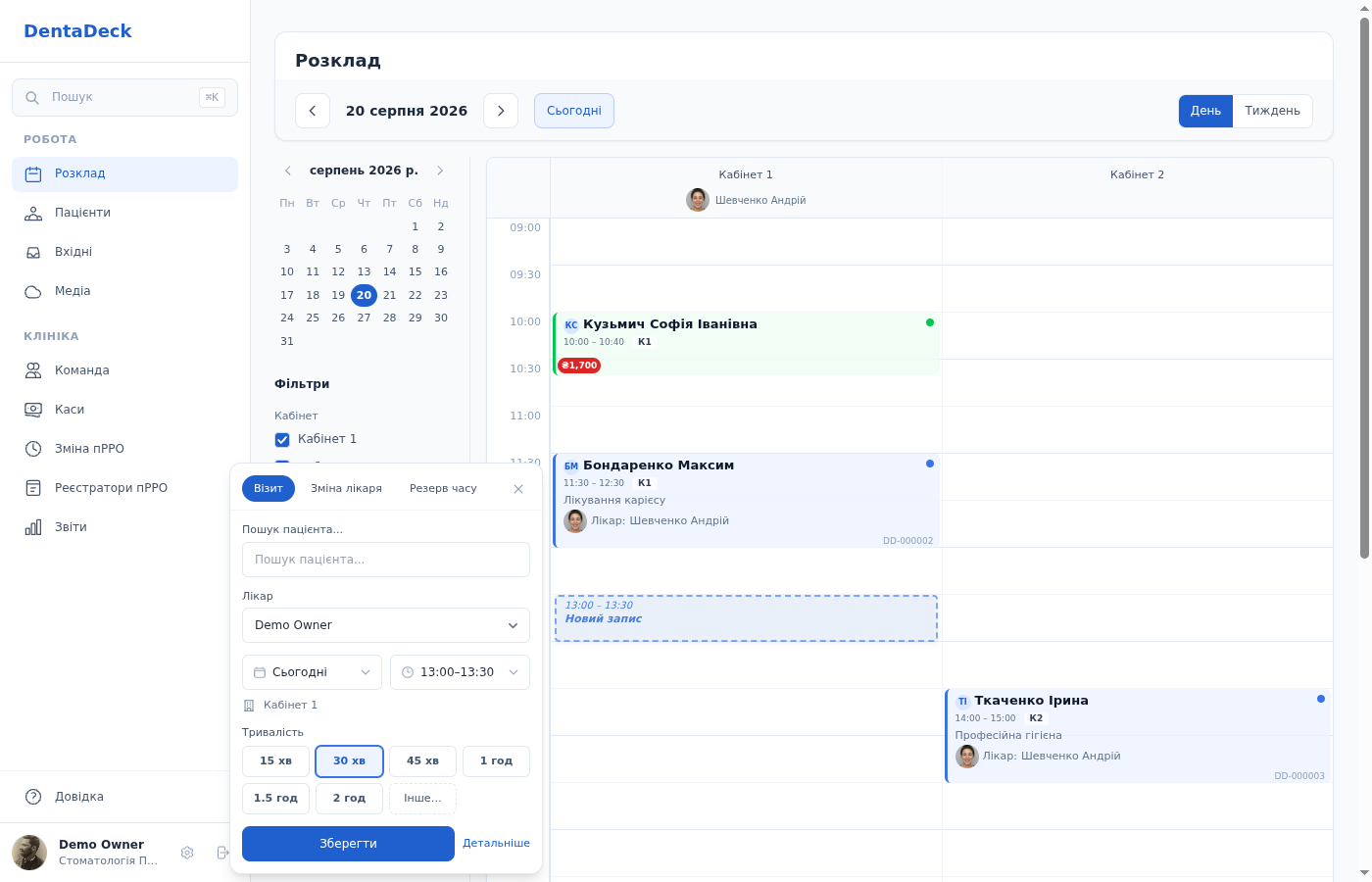Switch to День view

1205,111
